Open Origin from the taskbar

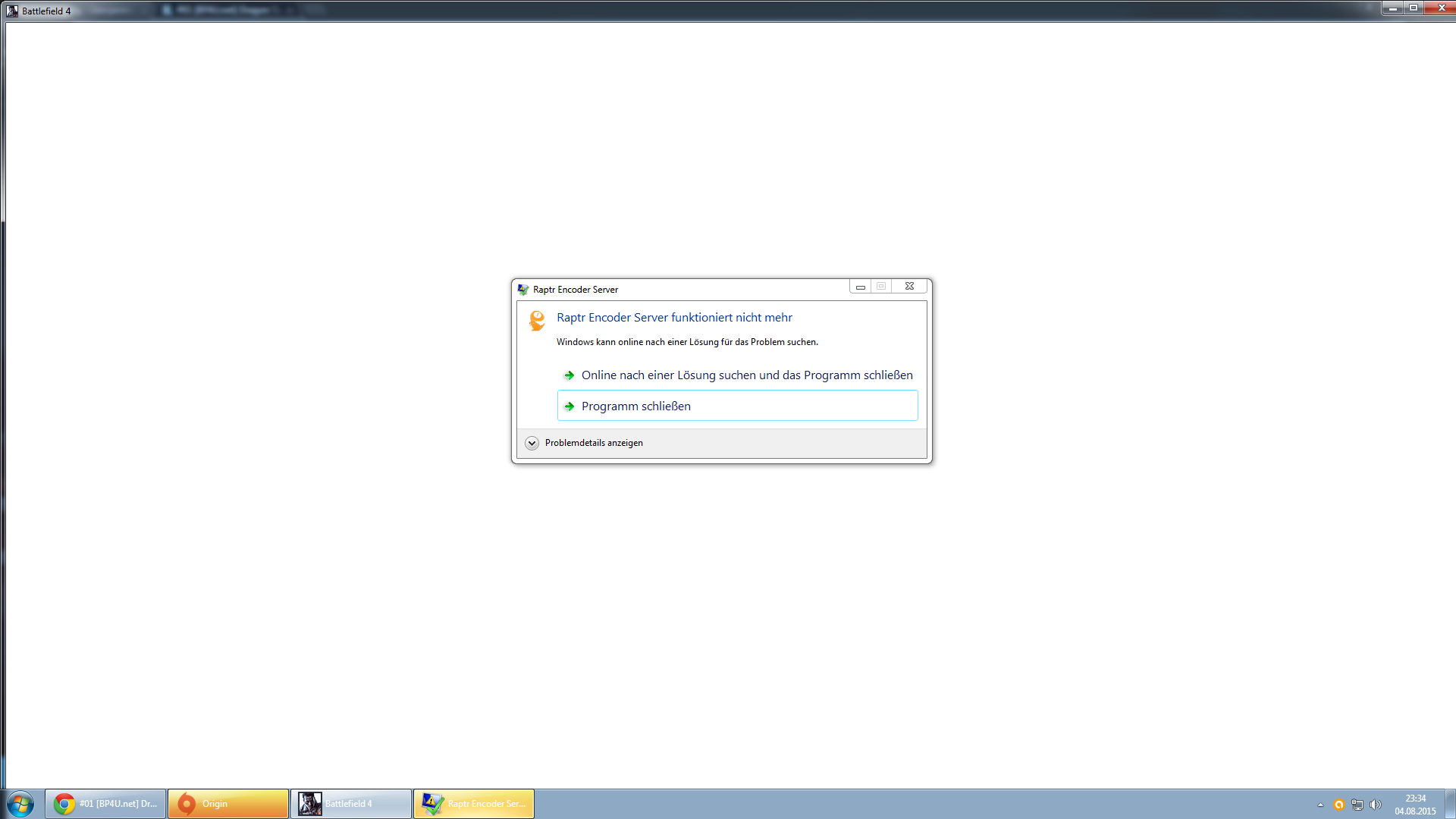tap(227, 804)
